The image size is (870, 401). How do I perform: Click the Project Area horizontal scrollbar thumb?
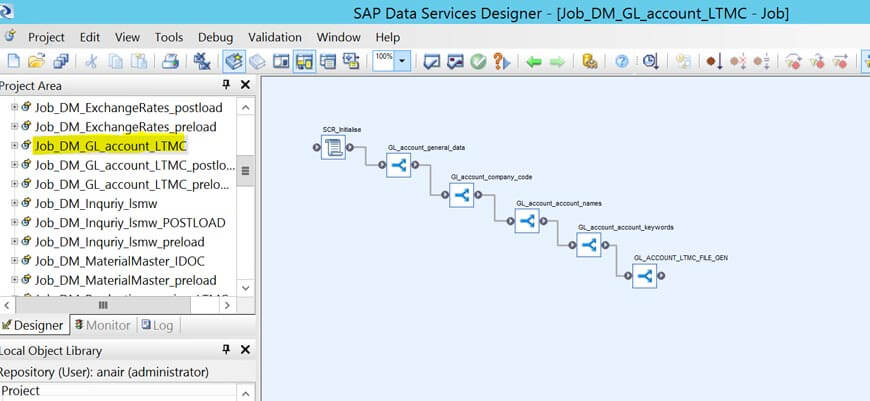(x=103, y=305)
